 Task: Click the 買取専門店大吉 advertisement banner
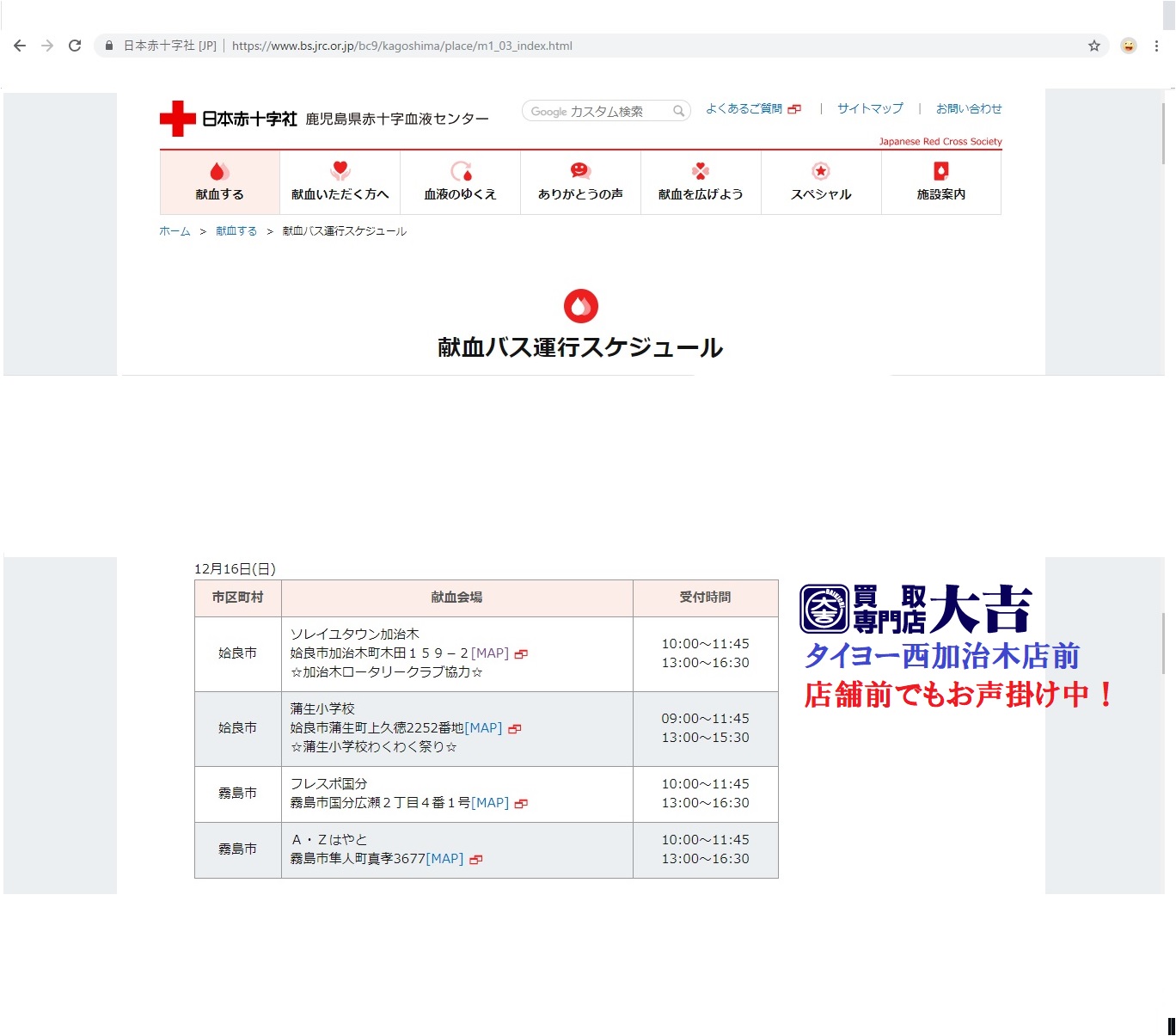point(954,647)
